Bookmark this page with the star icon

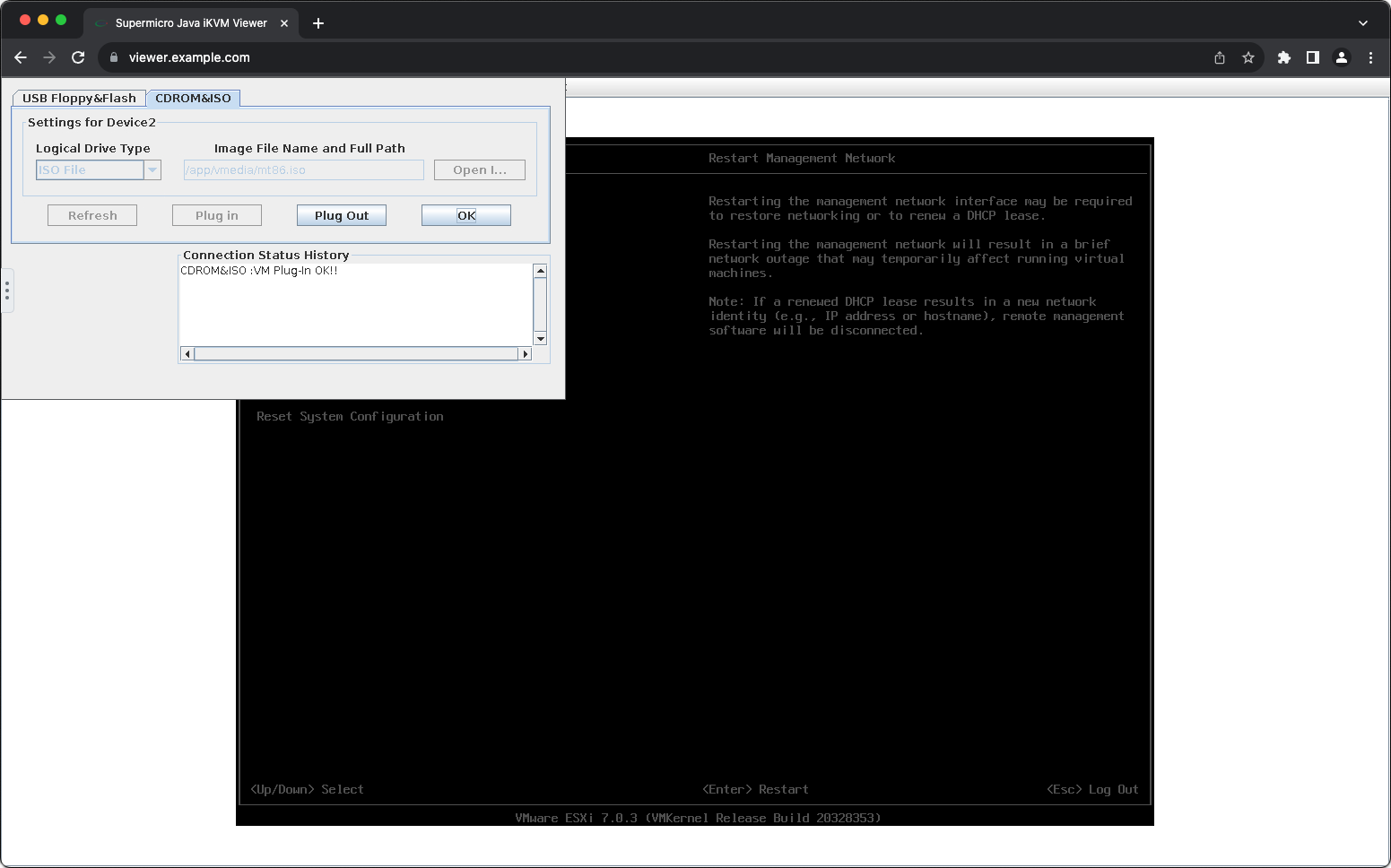[x=1248, y=57]
